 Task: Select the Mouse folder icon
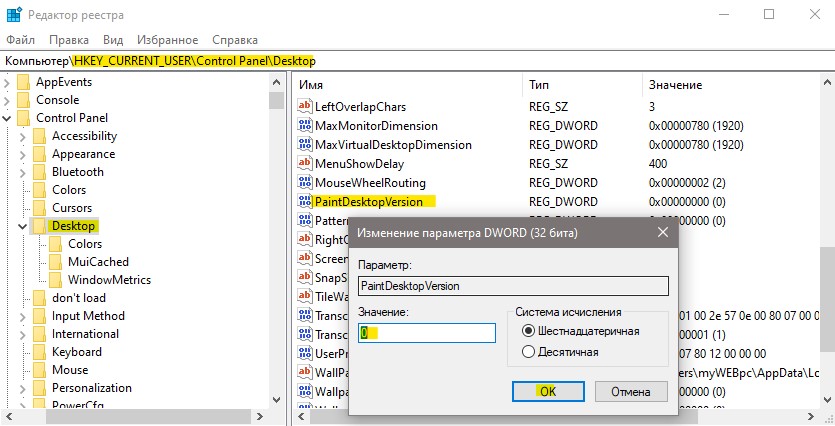click(x=39, y=370)
